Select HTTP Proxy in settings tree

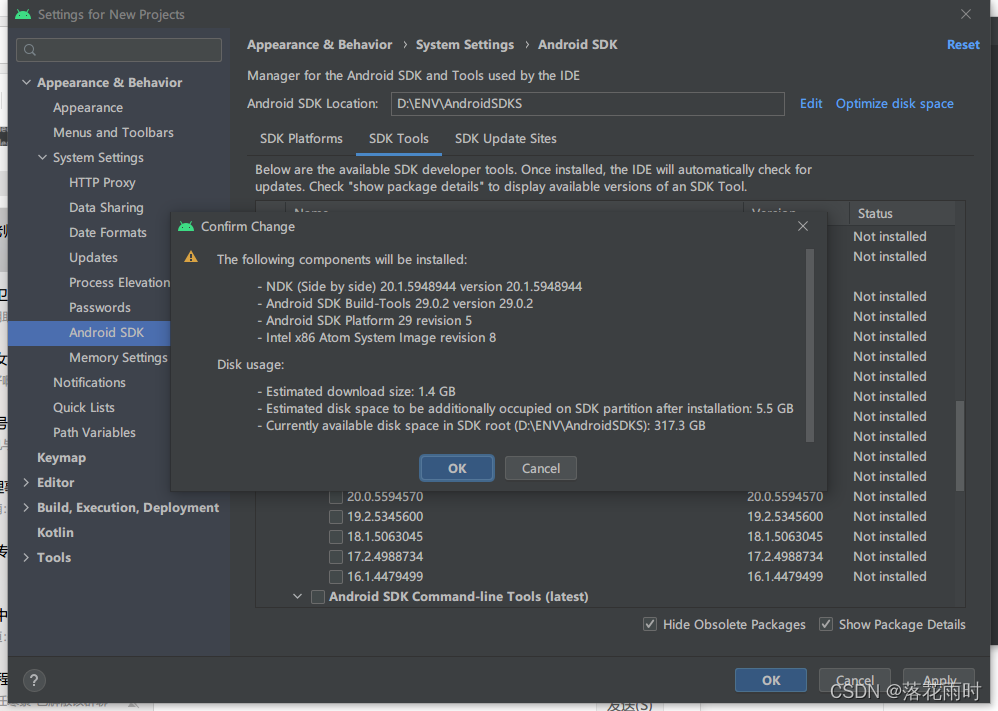pos(102,183)
